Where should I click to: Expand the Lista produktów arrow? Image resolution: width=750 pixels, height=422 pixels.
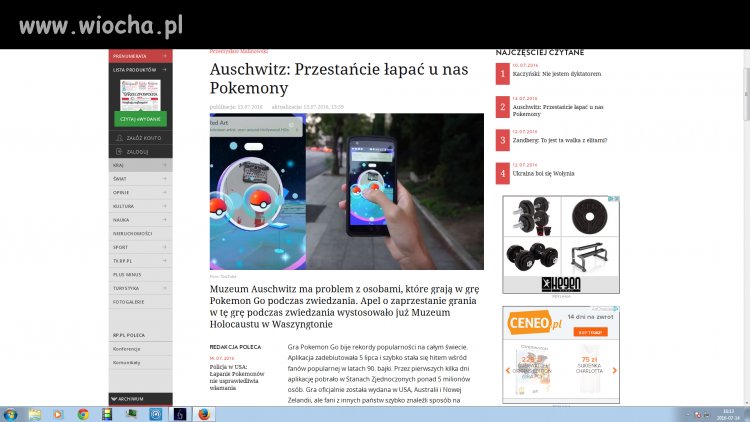pyautogui.click(x=165, y=69)
